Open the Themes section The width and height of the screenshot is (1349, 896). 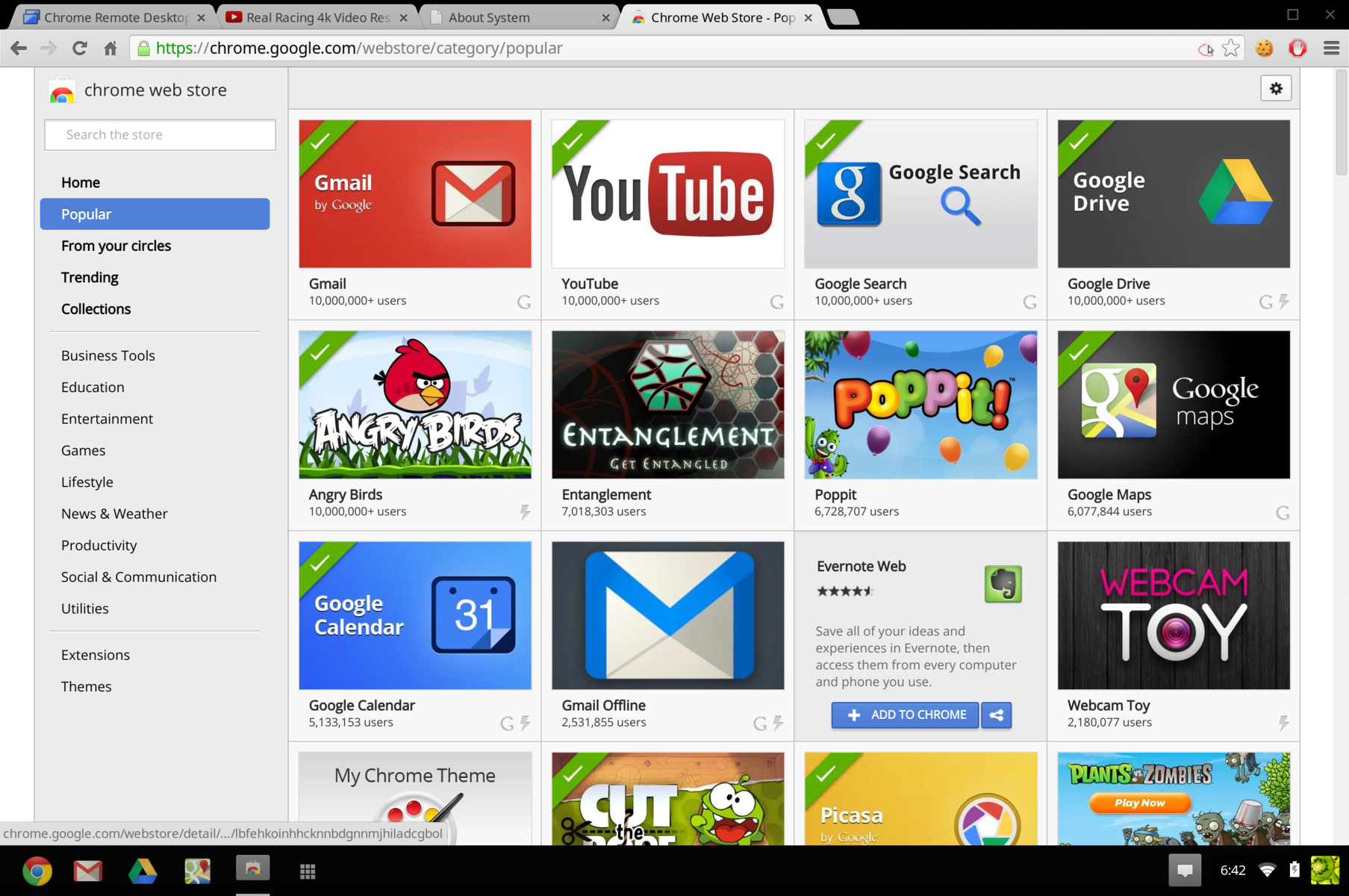86,686
